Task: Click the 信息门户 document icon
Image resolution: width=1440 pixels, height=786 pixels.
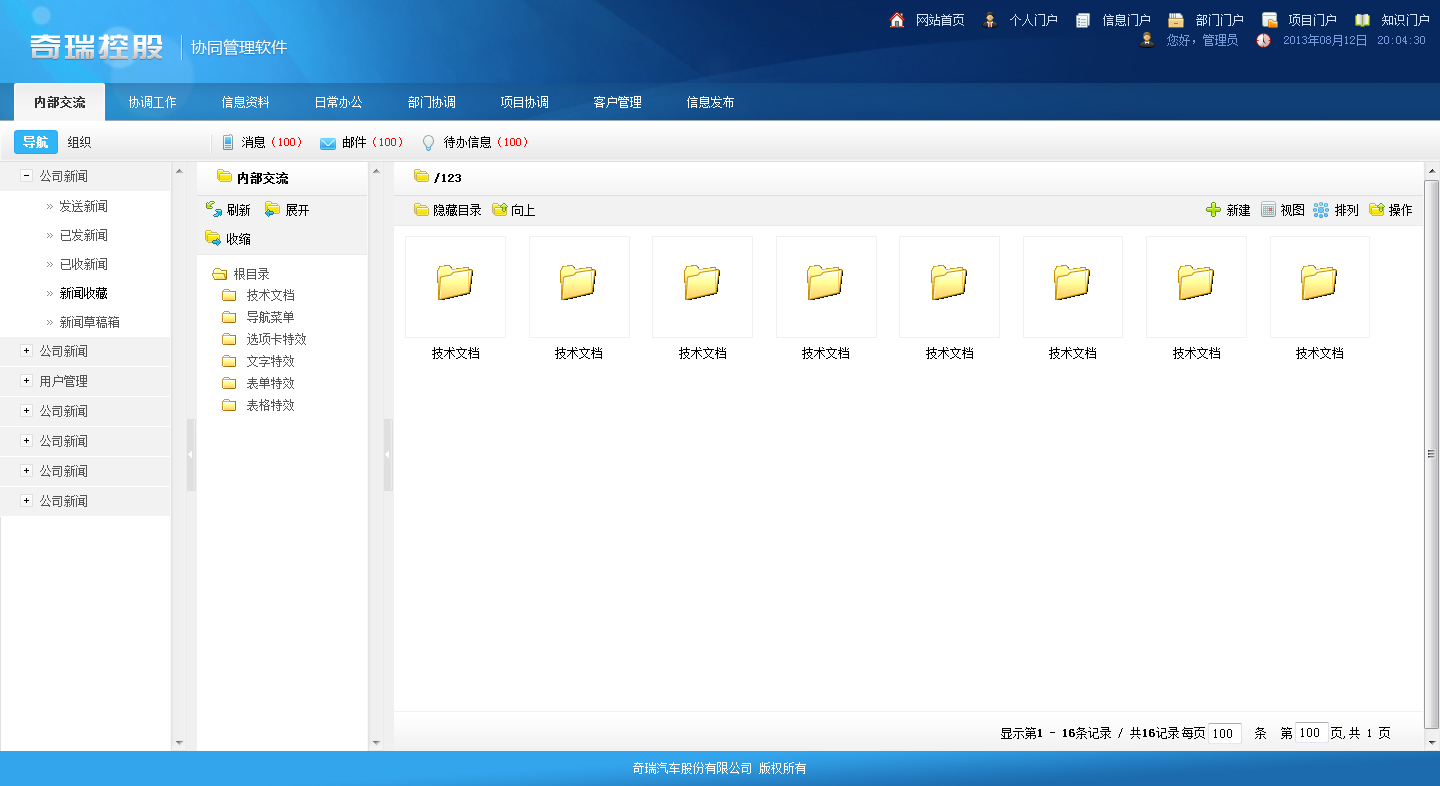Action: 1083,19
